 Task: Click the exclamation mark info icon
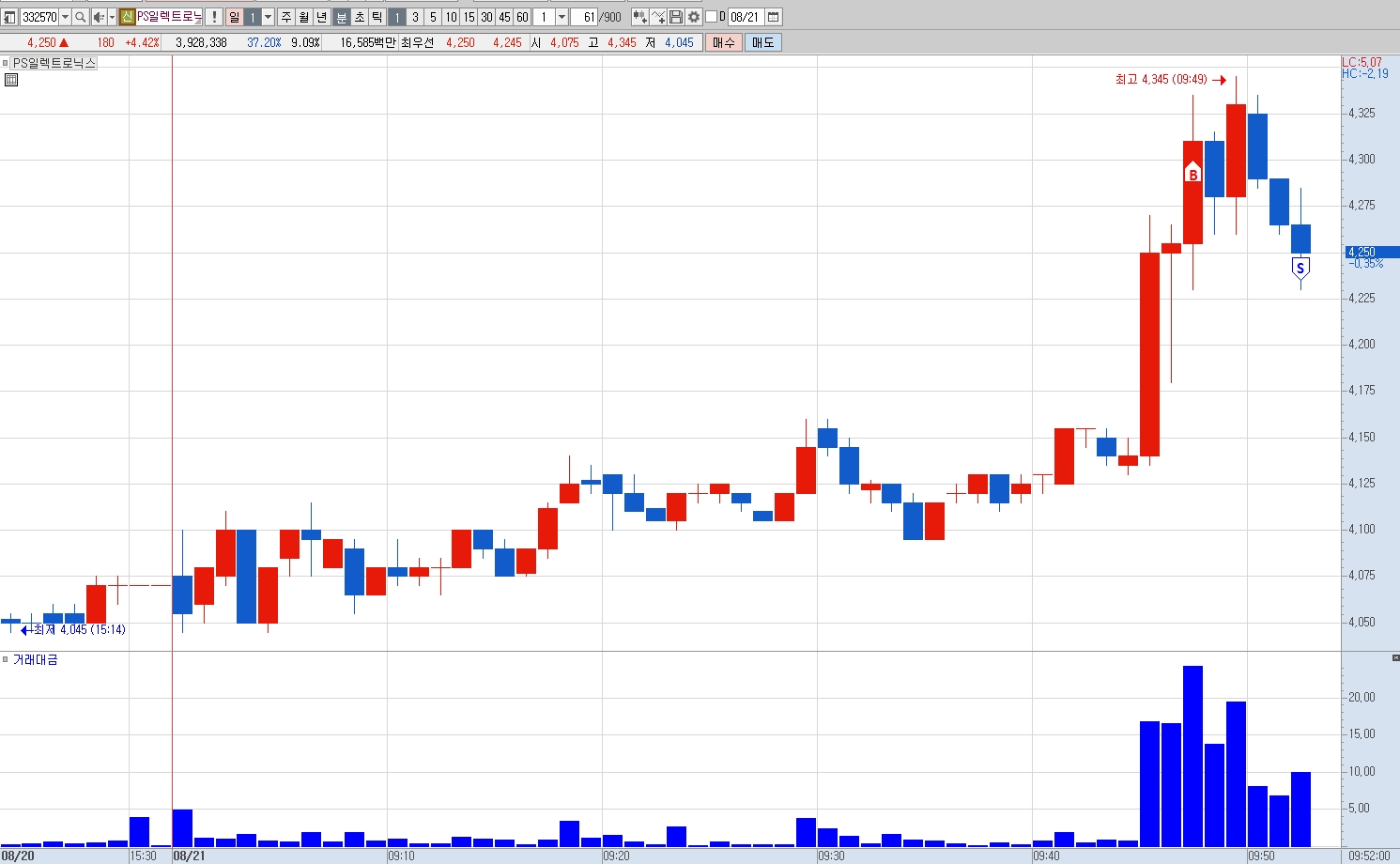pos(214,17)
